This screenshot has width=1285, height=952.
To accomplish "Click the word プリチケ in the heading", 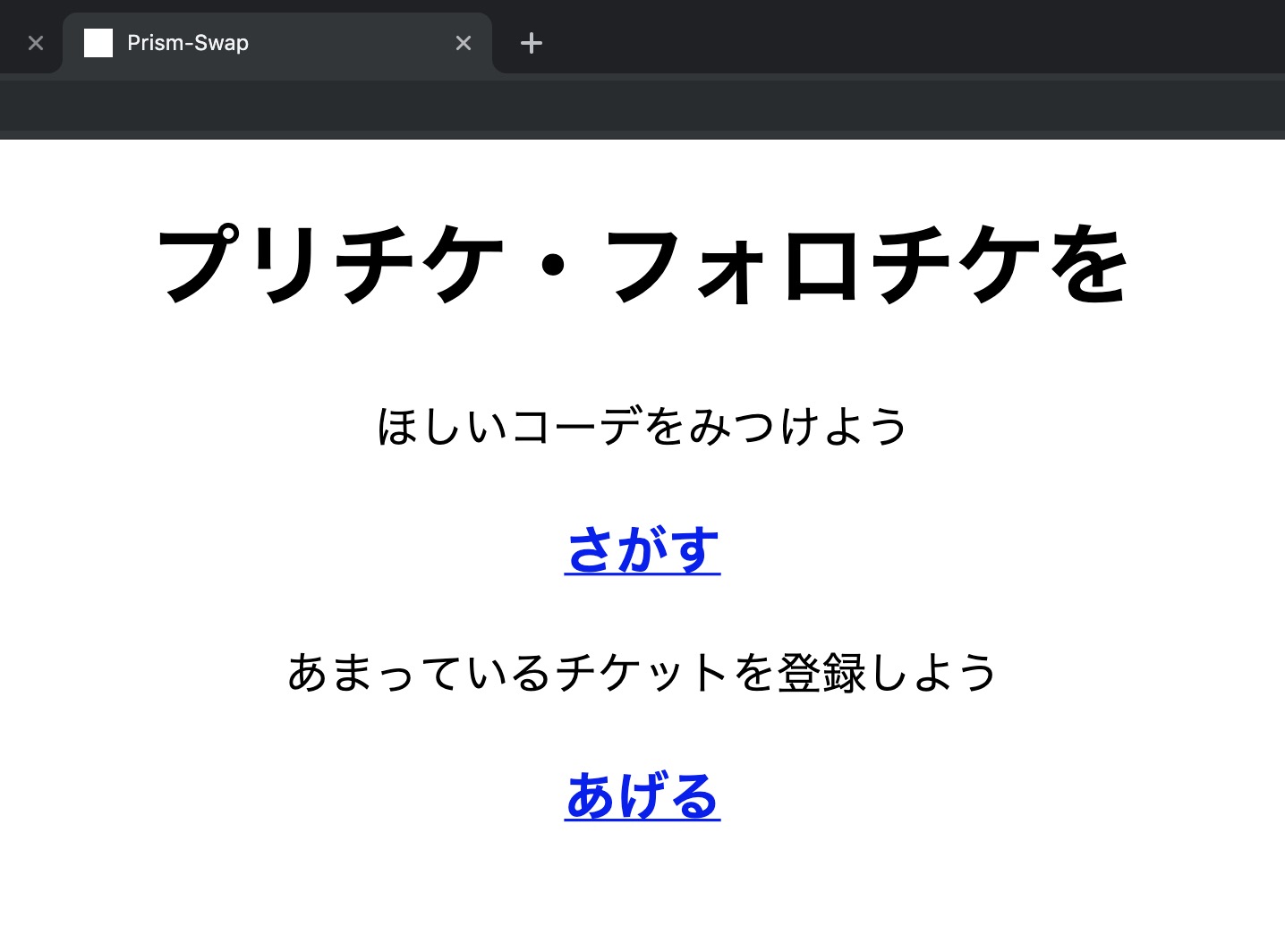I will (x=331, y=265).
